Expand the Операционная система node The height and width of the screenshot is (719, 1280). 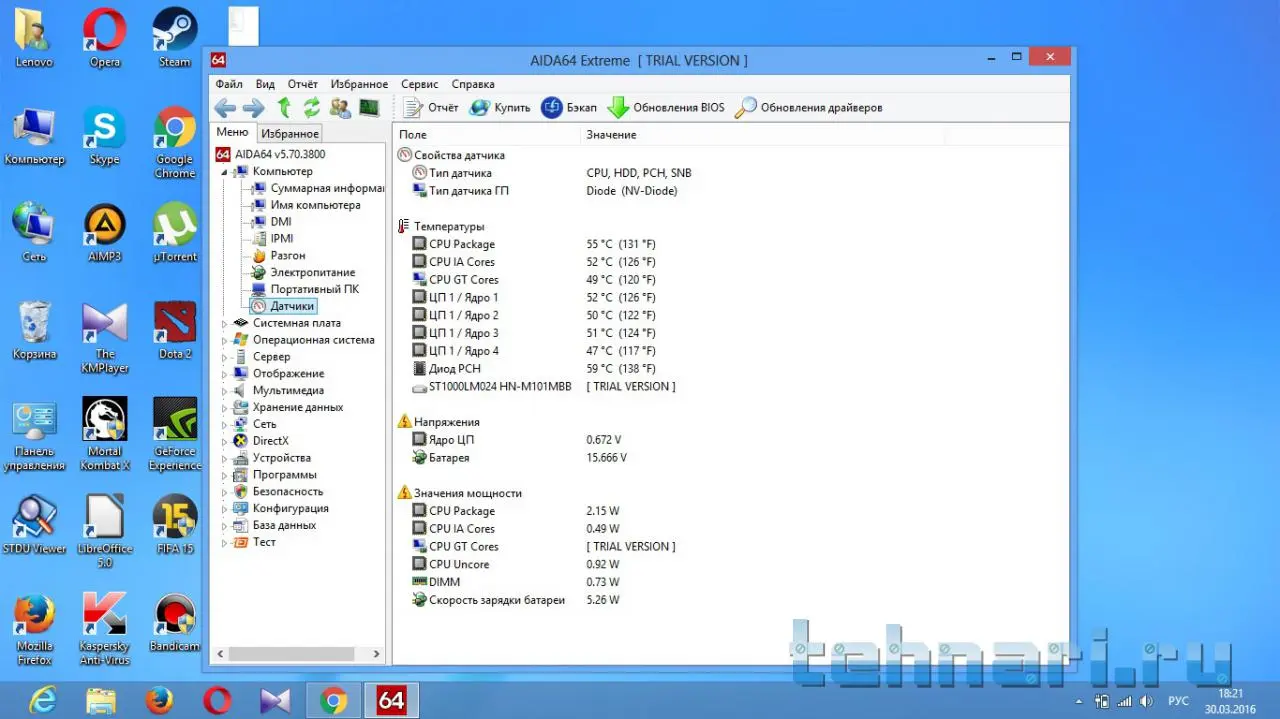pos(224,340)
